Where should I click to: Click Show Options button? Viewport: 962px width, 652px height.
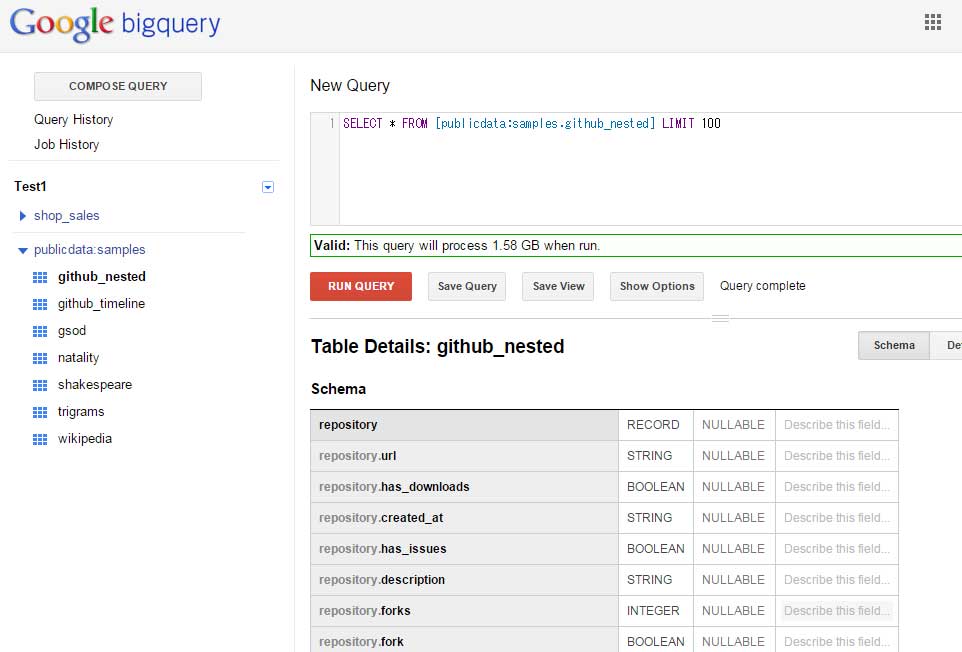point(656,286)
